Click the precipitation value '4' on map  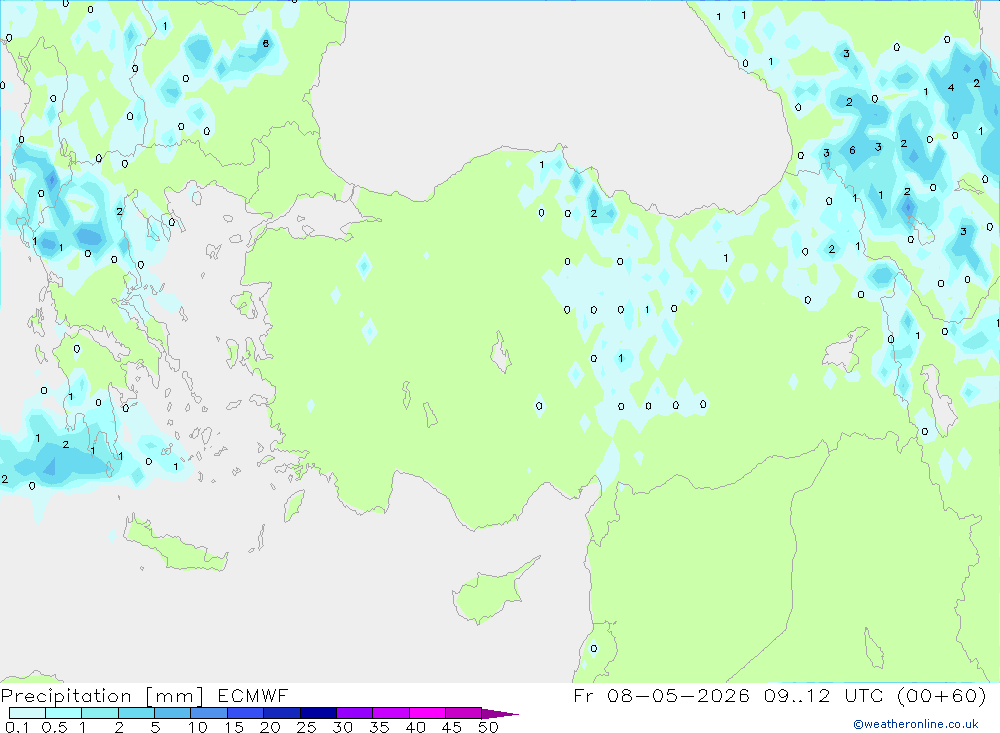pyautogui.click(x=951, y=88)
